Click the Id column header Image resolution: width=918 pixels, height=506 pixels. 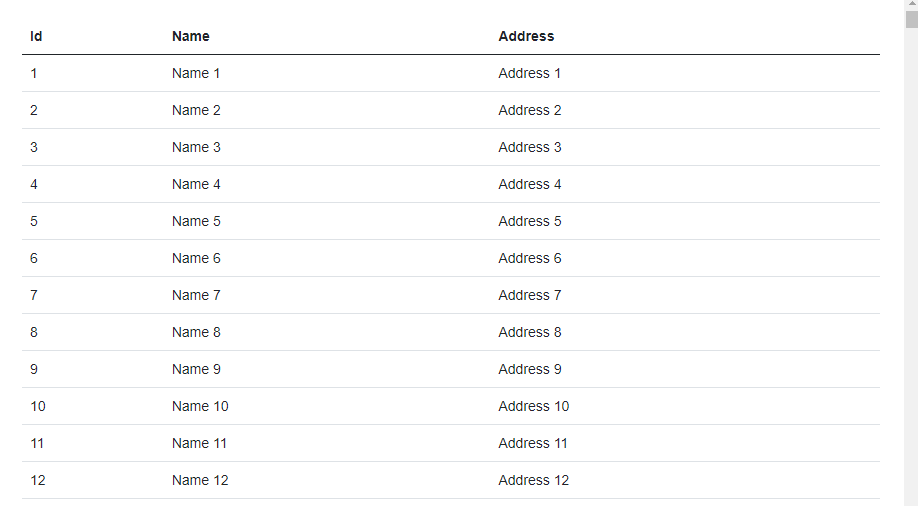[x=36, y=36]
